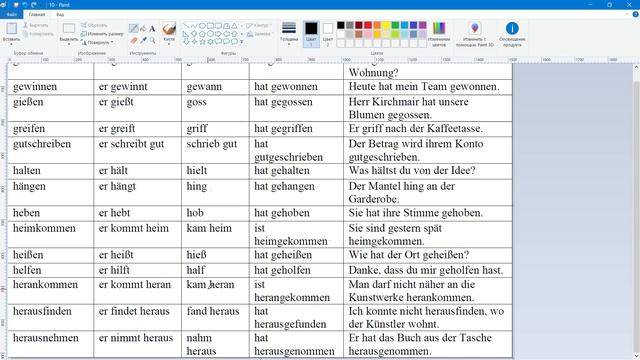
Task: Choose the Line shape
Action: tap(186, 26)
